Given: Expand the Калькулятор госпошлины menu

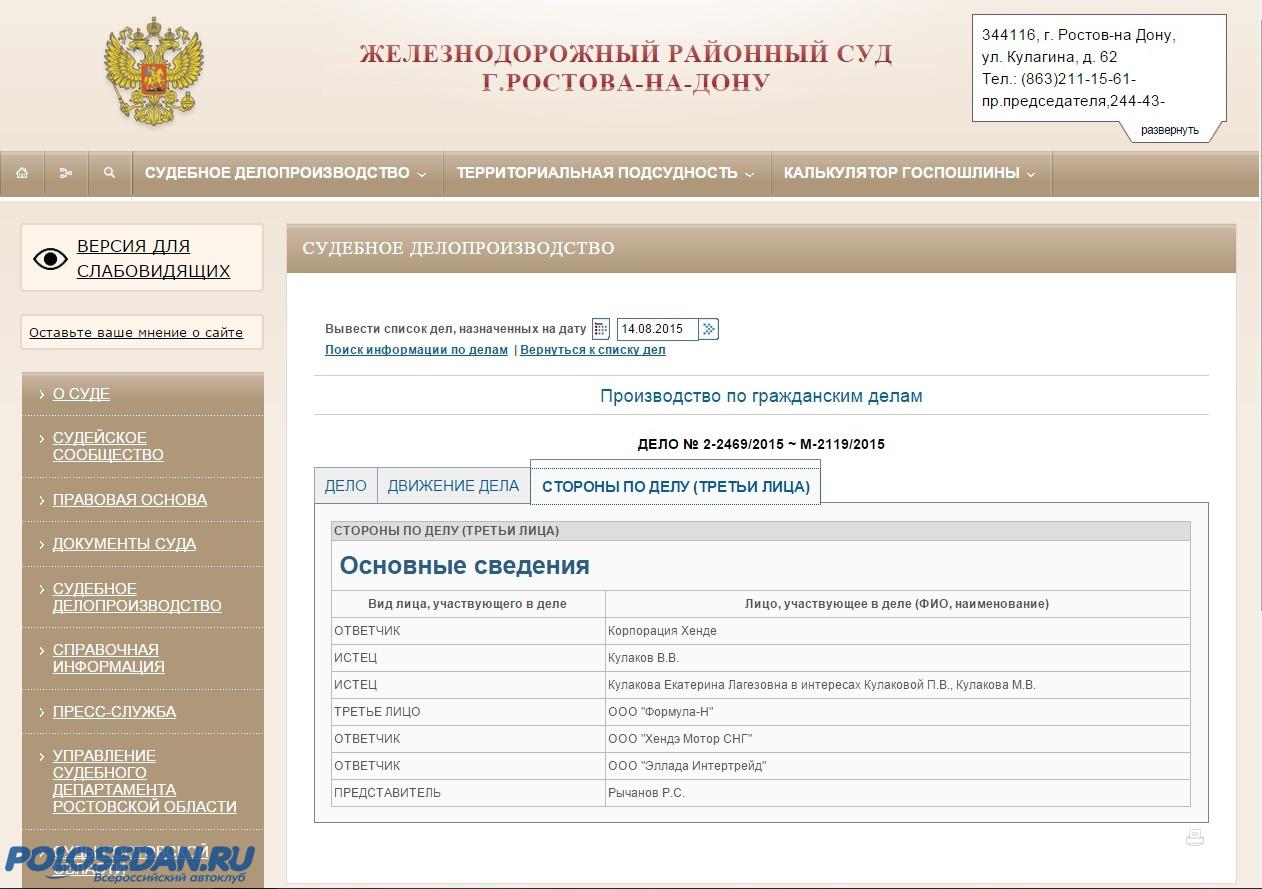Looking at the screenshot, I should point(910,173).
